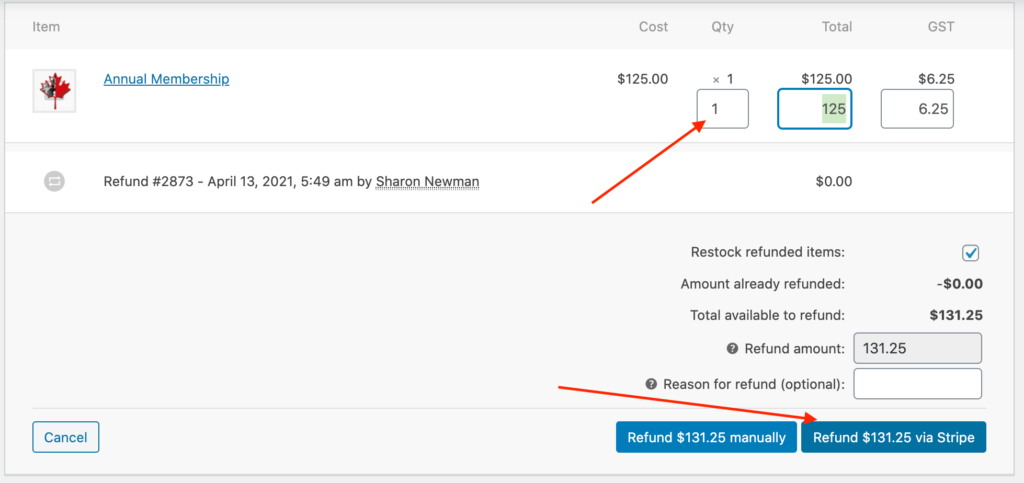This screenshot has width=1024, height=483.
Task: Click the Refund amount field showing 131.25
Action: click(918, 349)
